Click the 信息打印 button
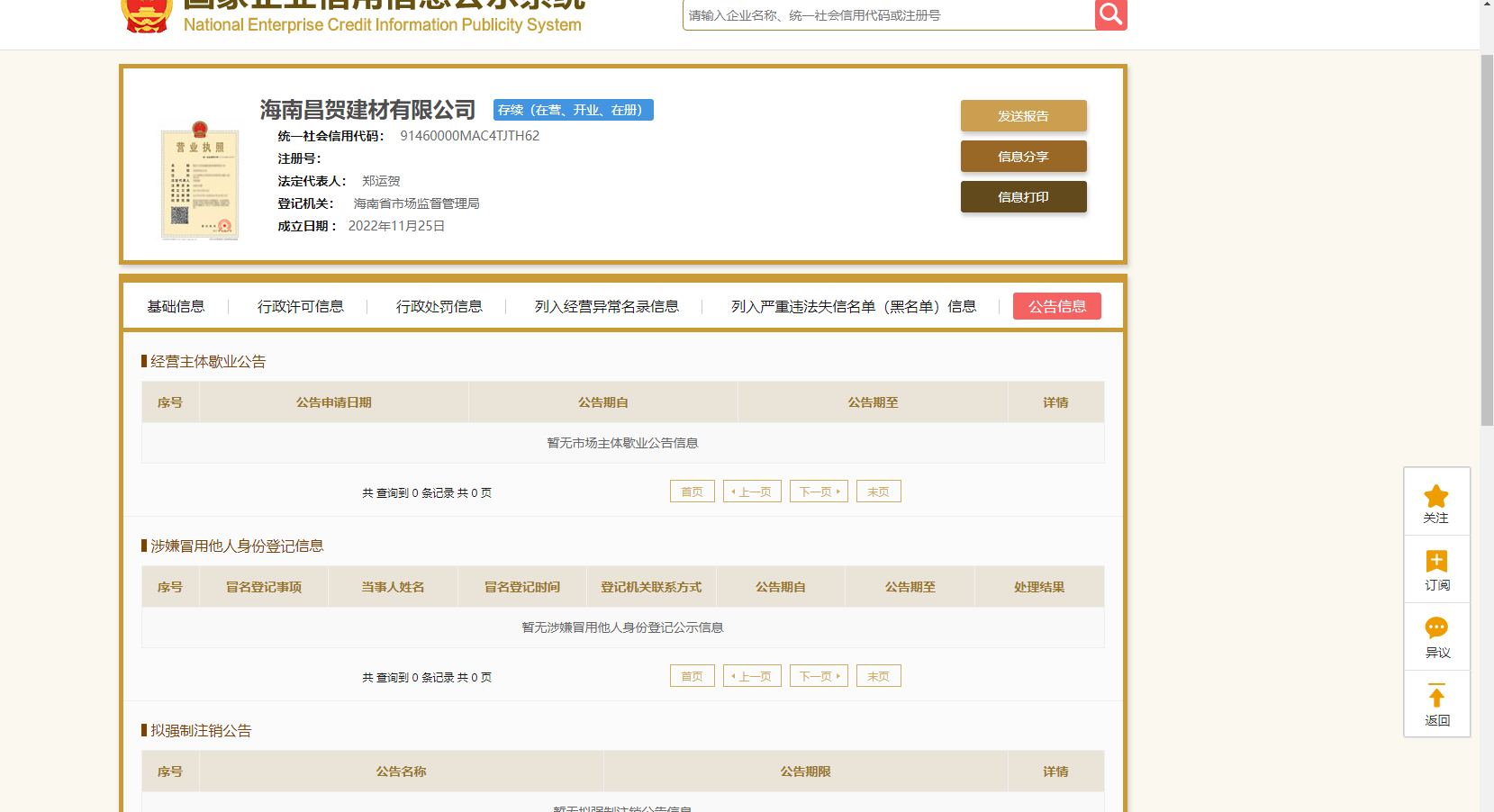The width and height of the screenshot is (1494, 812). click(x=1024, y=197)
